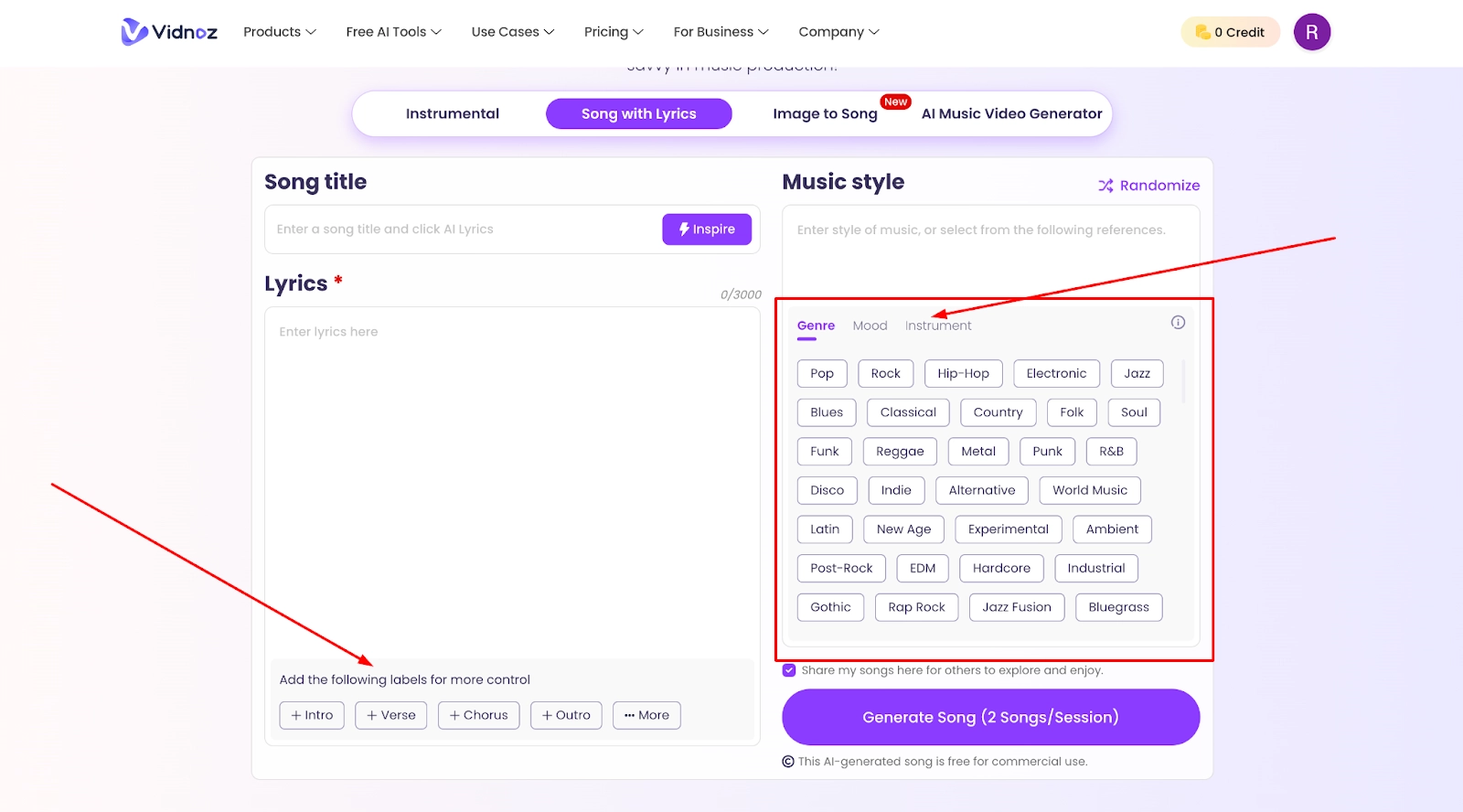Viewport: 1463px width, 812px height.
Task: Select the Hip-Hop genre tag
Action: (963, 374)
